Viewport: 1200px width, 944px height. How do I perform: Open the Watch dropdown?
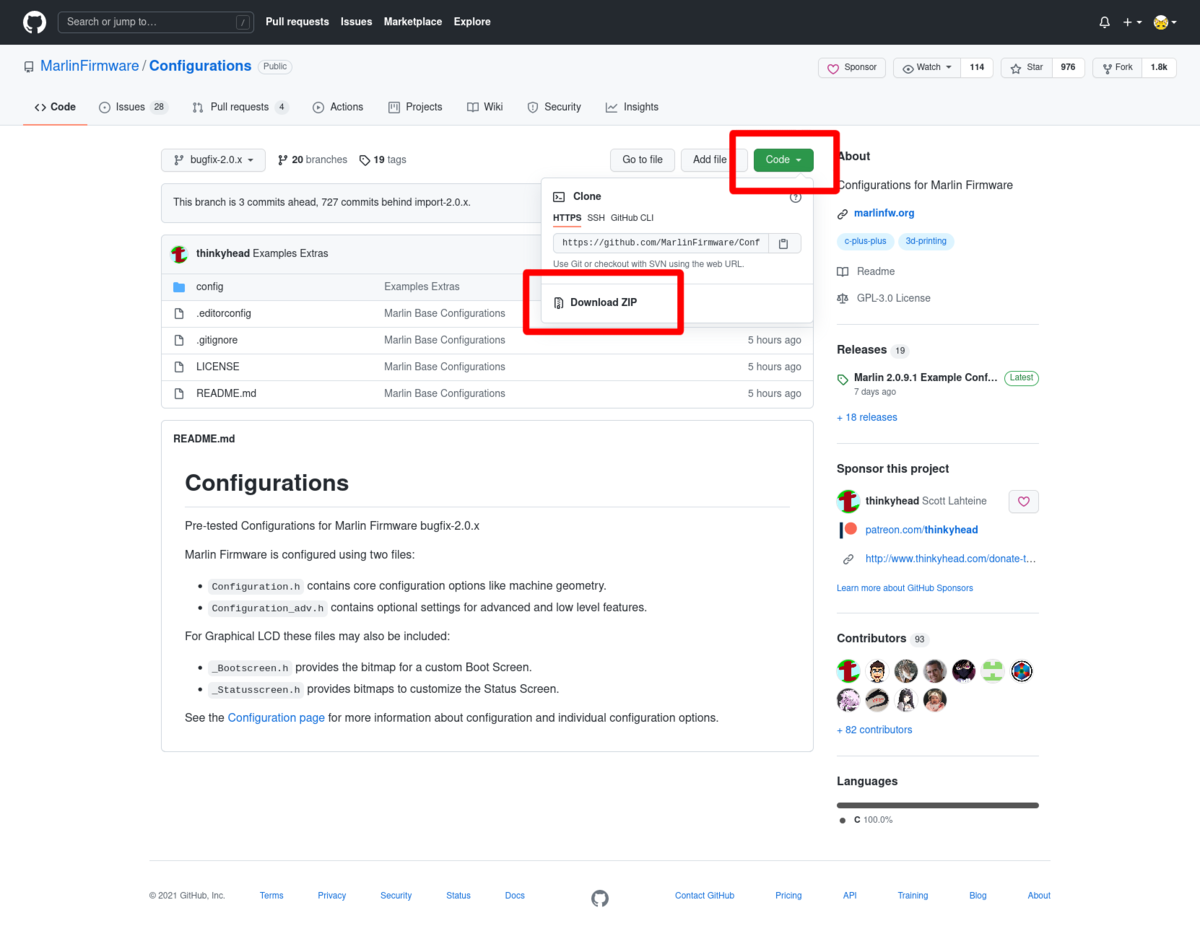[x=927, y=68]
